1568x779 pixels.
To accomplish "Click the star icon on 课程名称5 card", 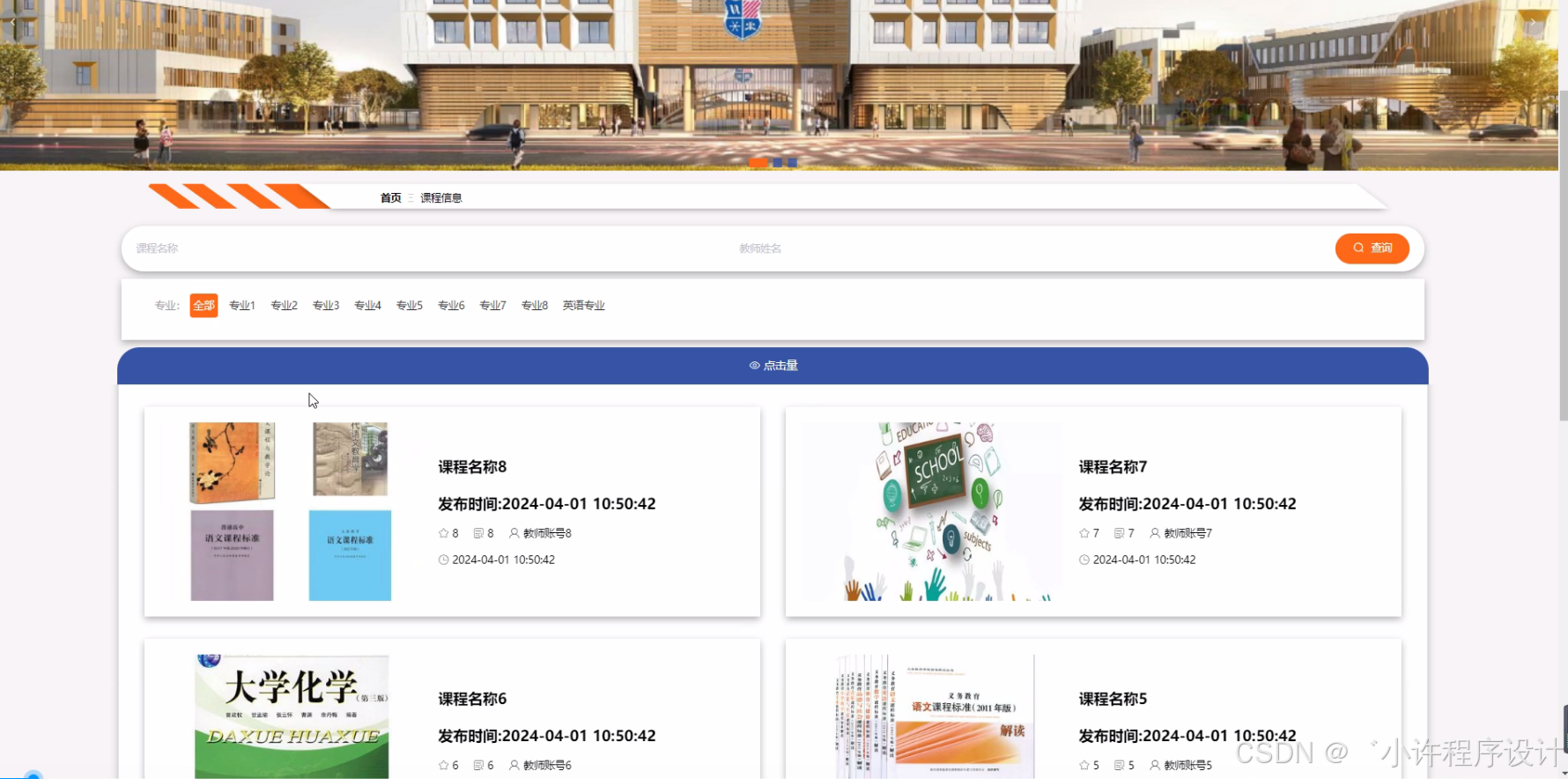I will [1084, 765].
